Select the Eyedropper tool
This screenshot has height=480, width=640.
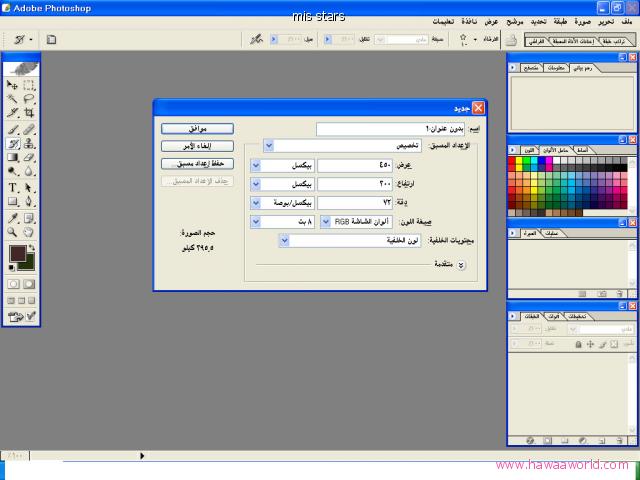coord(13,217)
